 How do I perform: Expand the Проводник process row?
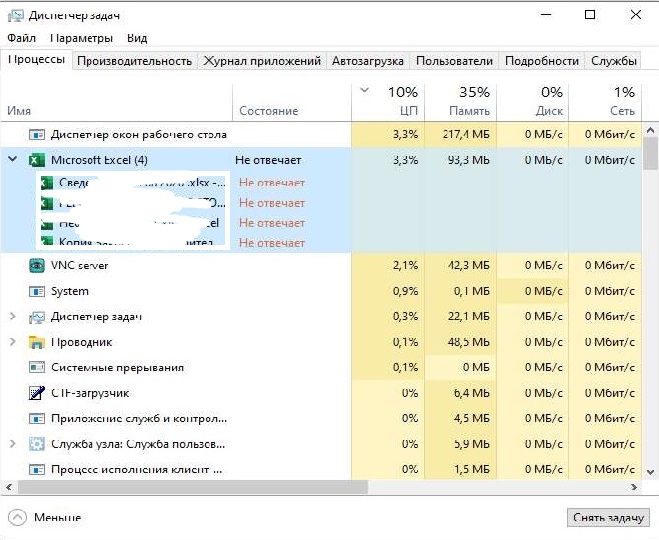pyautogui.click(x=13, y=342)
